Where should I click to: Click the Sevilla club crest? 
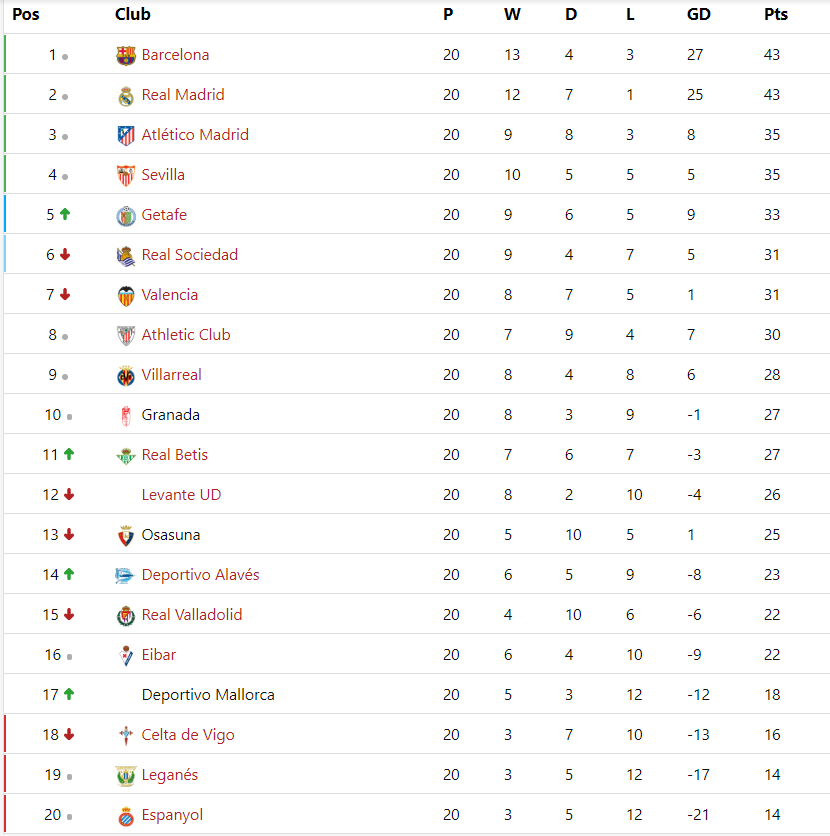click(126, 175)
